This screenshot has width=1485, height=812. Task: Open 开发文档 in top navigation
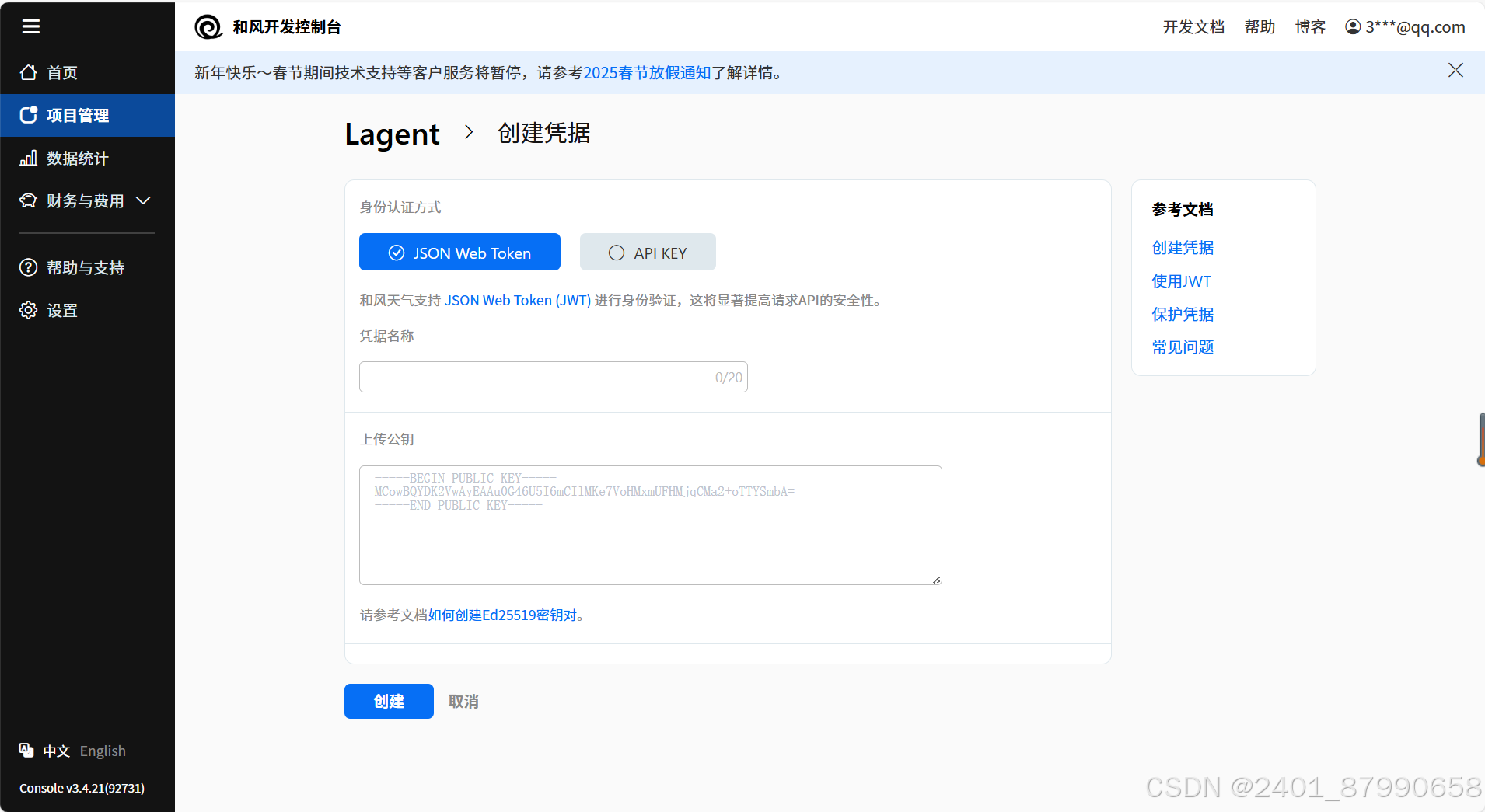1193,27
